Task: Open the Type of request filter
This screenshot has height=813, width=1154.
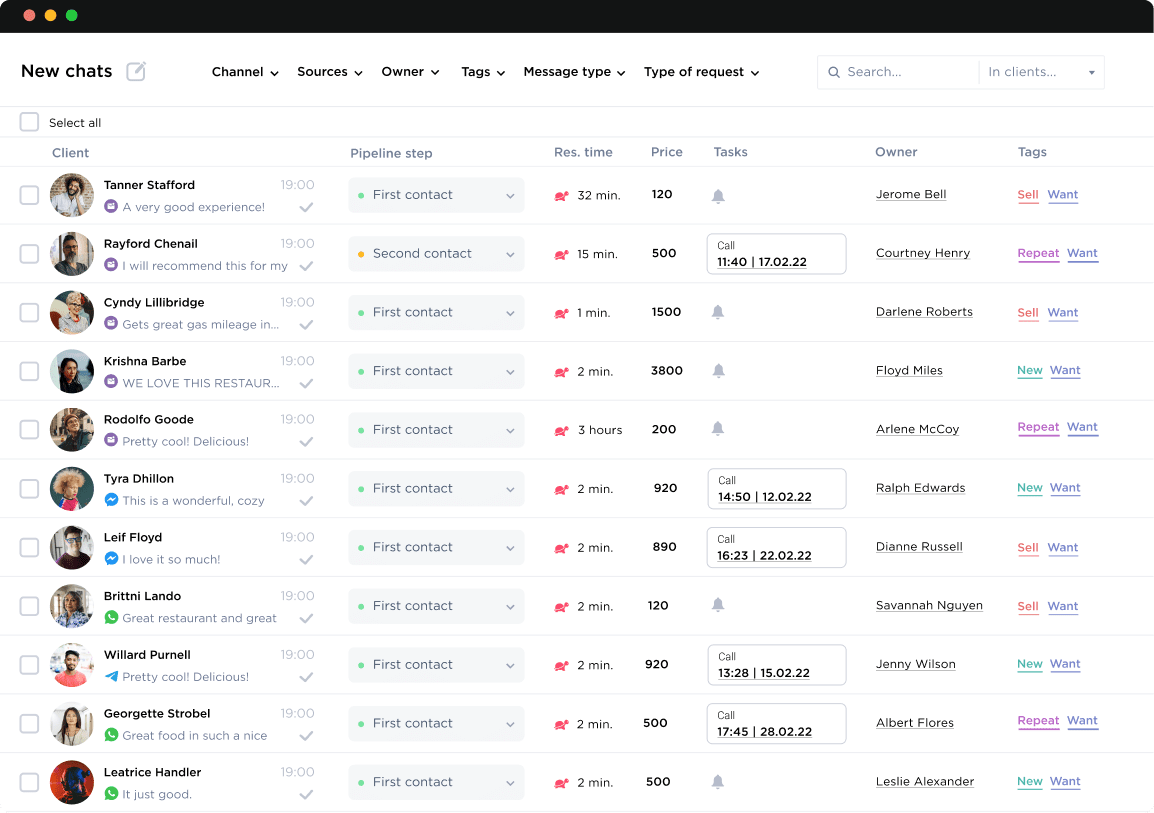Action: pyautogui.click(x=701, y=72)
